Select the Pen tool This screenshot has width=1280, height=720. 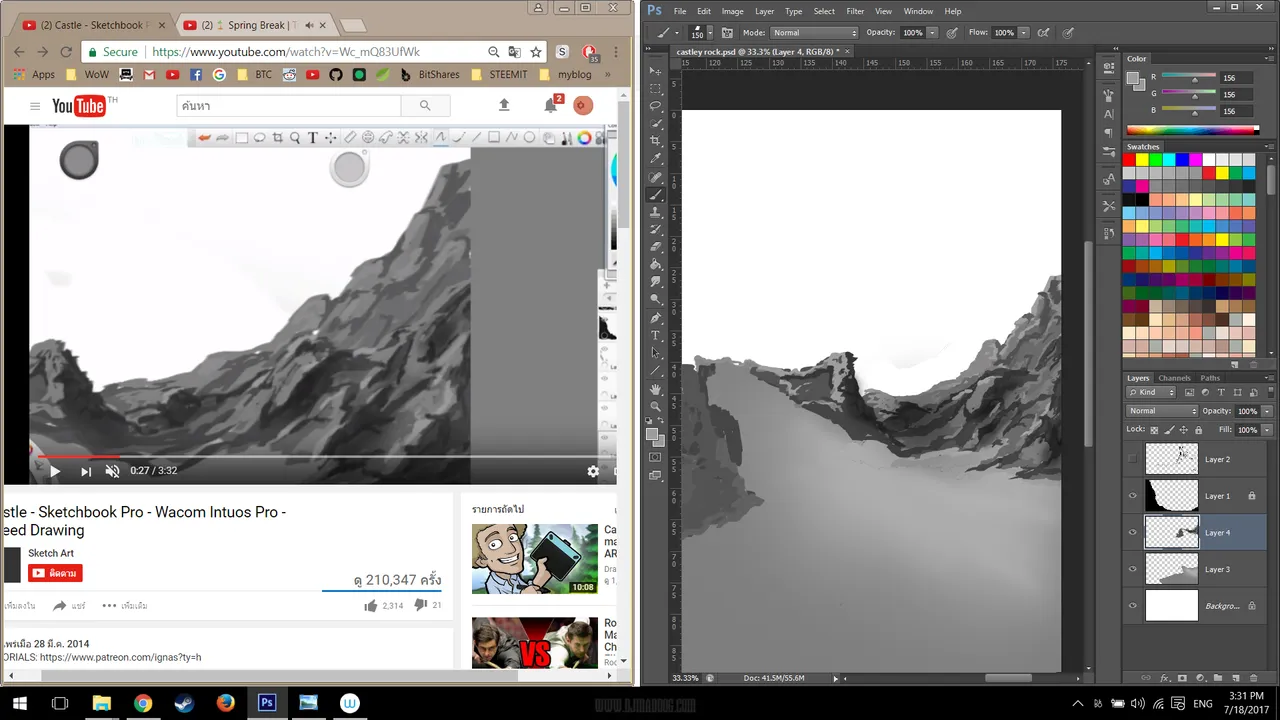[x=656, y=318]
